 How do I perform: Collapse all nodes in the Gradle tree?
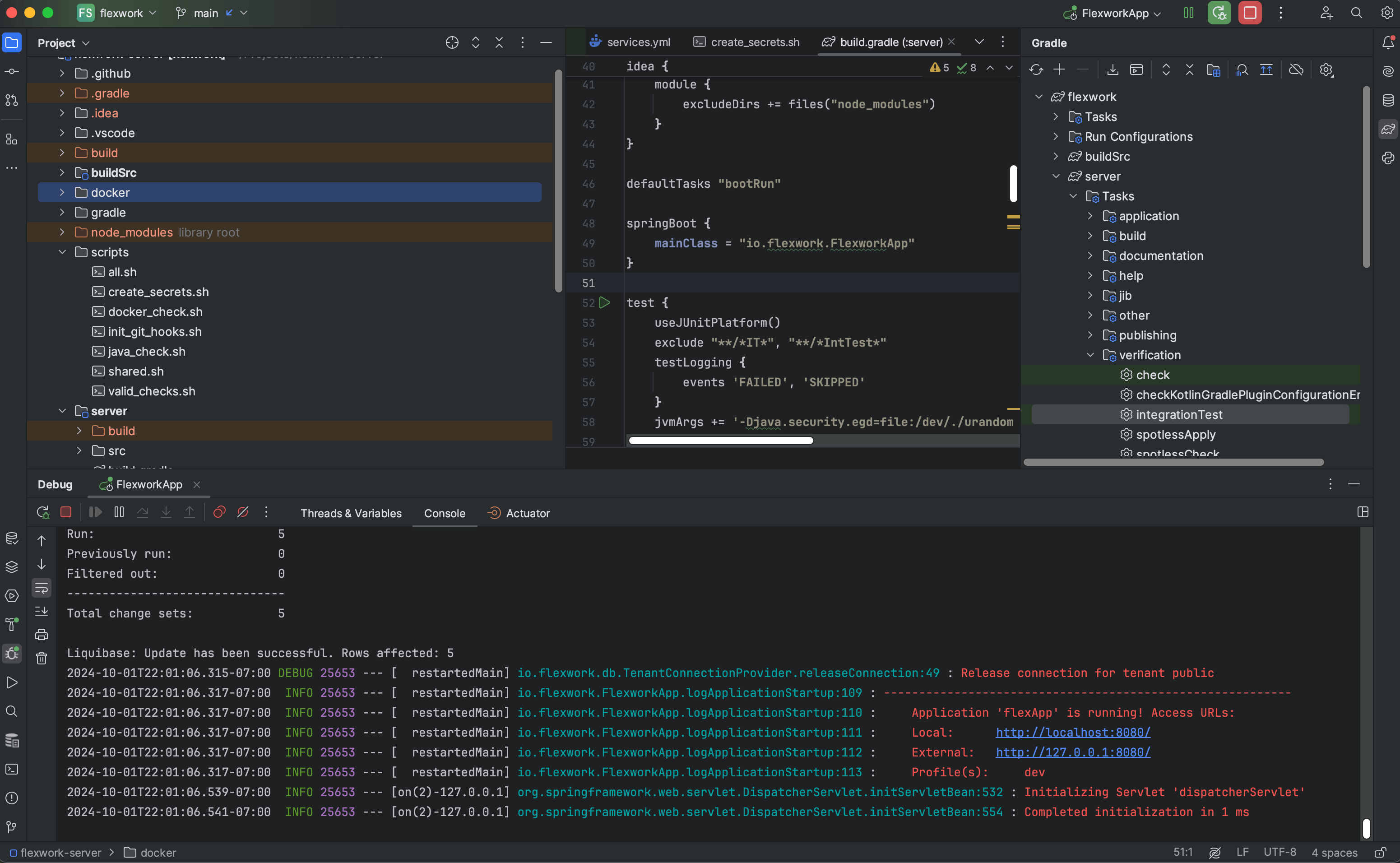pyautogui.click(x=1190, y=69)
